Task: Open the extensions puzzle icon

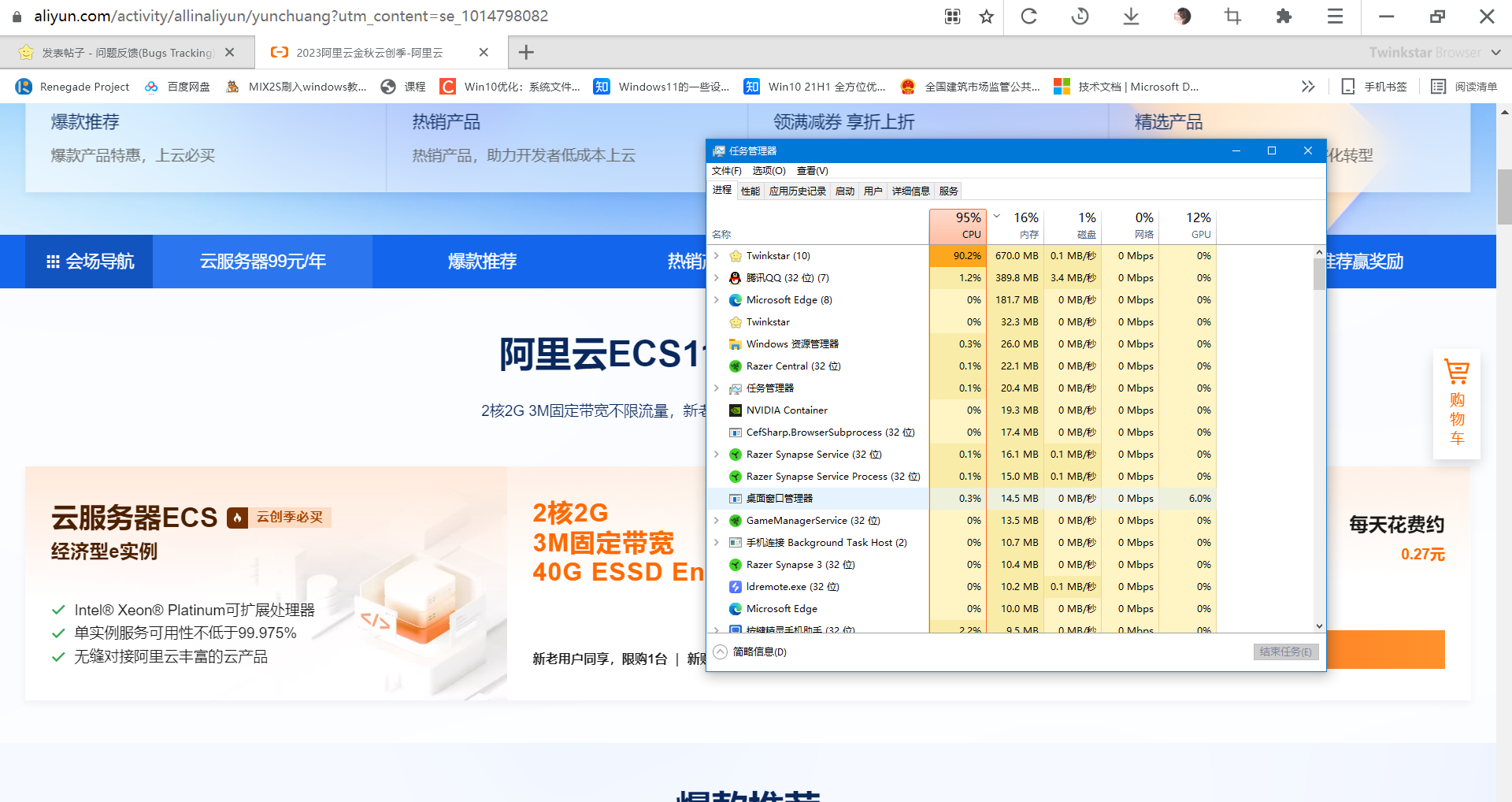Action: pos(1284,17)
